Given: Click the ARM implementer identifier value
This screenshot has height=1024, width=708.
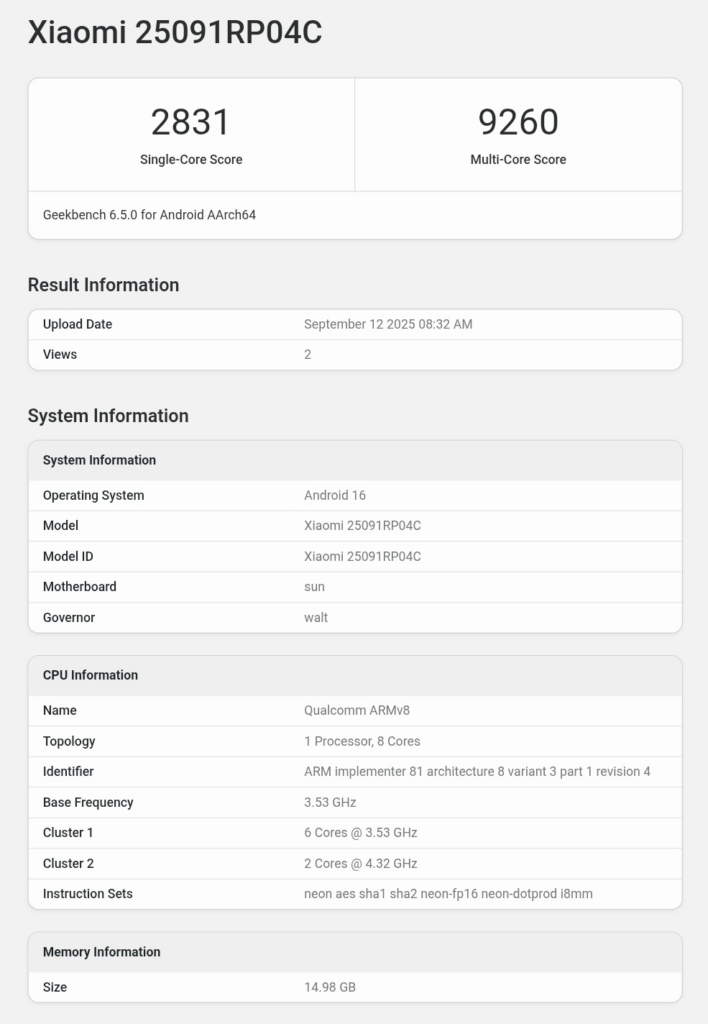Looking at the screenshot, I should click(x=477, y=772).
